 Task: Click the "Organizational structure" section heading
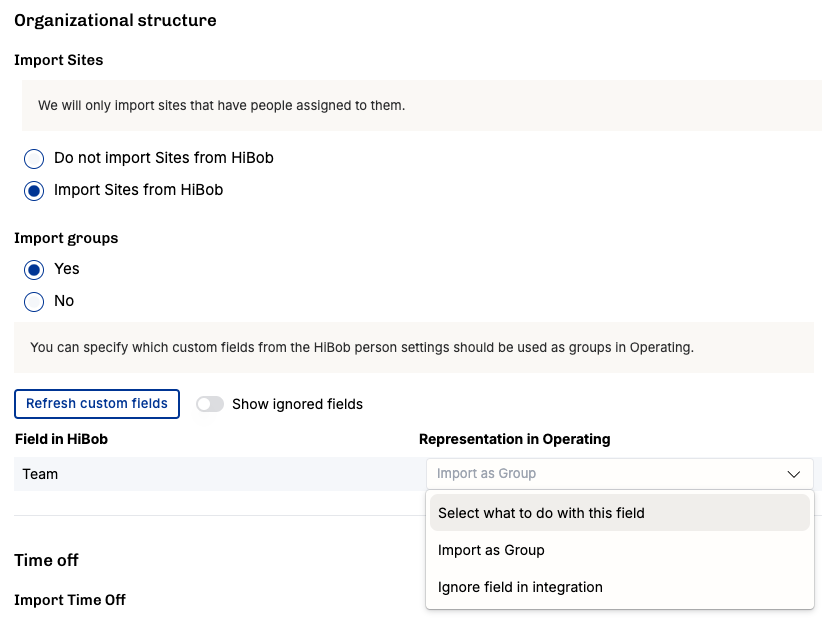click(115, 20)
